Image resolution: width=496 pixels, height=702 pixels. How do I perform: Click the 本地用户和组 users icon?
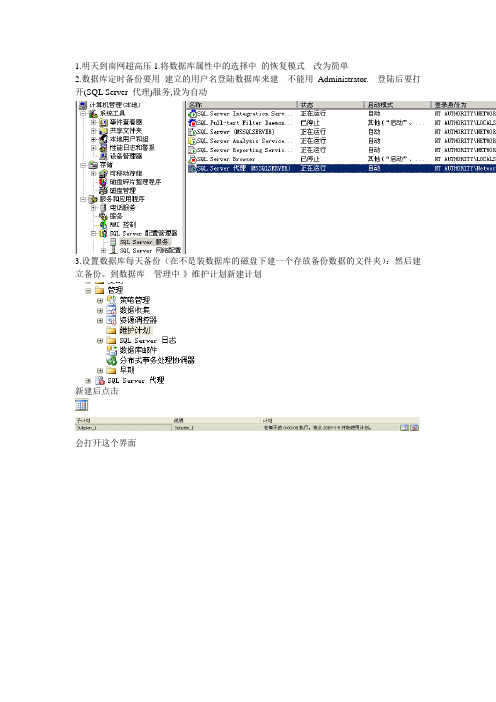103,139
